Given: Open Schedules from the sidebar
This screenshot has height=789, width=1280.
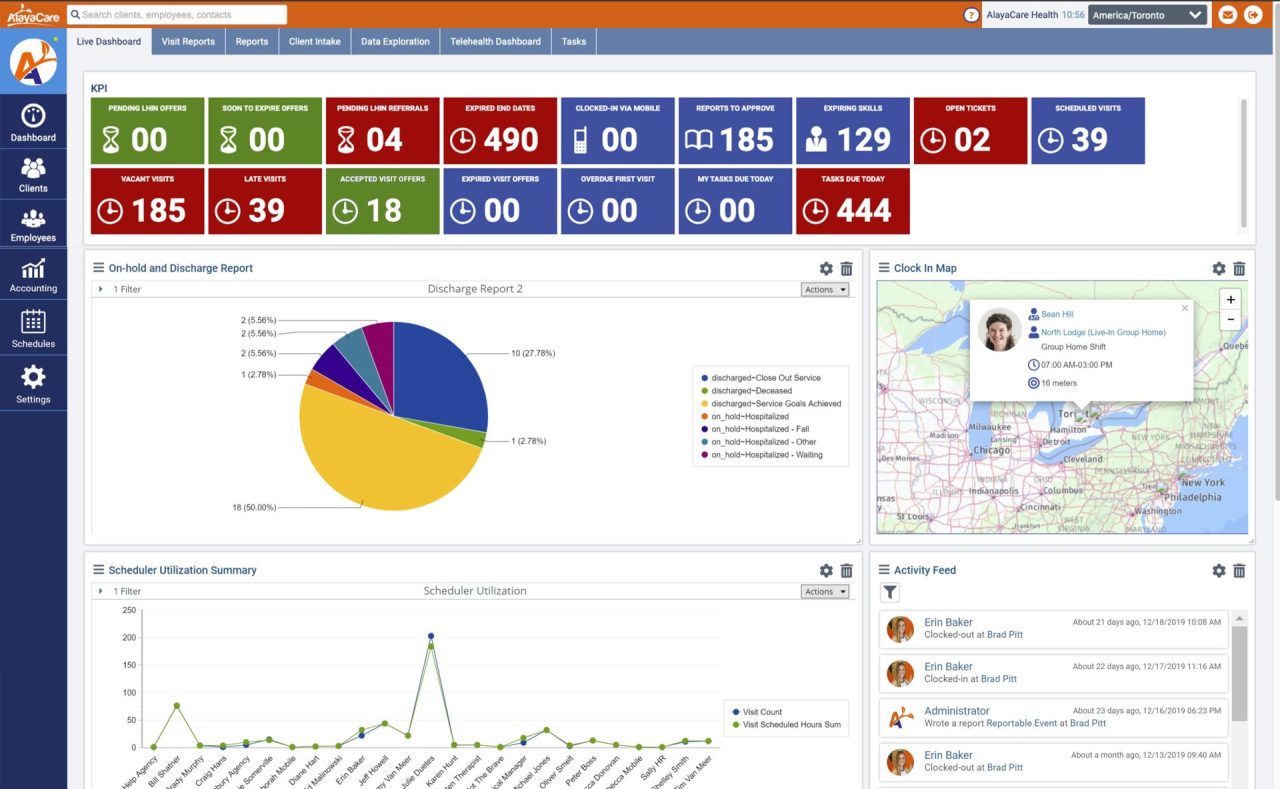Looking at the screenshot, I should point(33,328).
